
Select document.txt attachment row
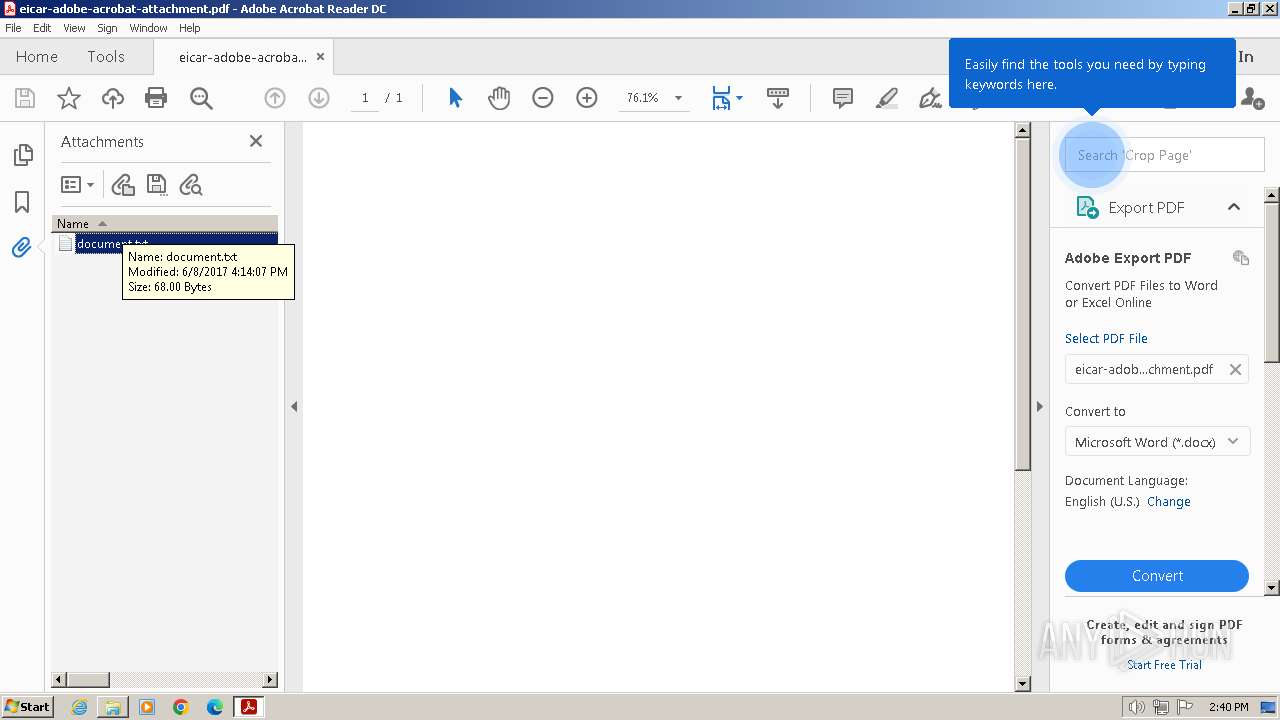[x=166, y=244]
